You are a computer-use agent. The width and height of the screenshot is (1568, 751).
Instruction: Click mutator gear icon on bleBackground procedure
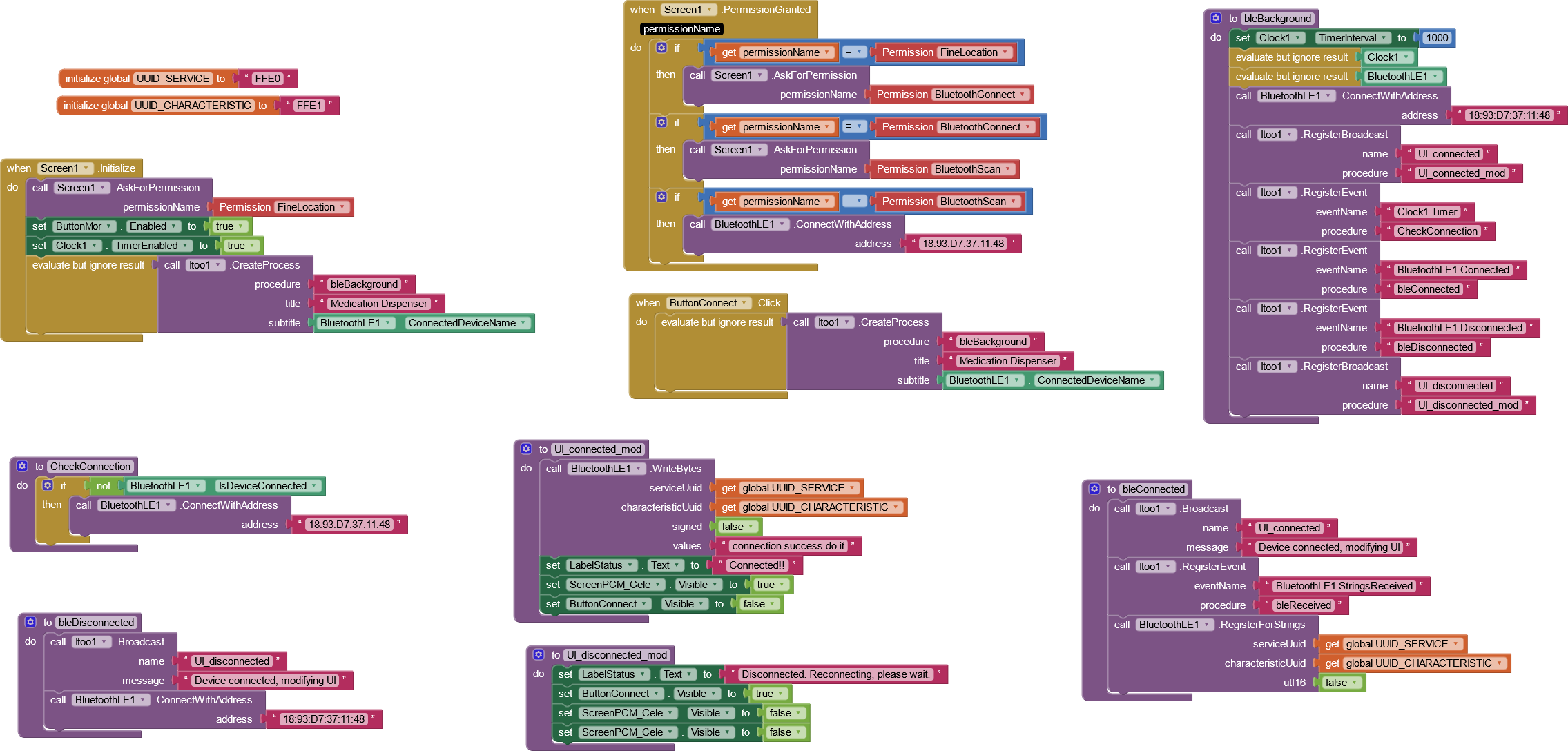coord(1216,19)
